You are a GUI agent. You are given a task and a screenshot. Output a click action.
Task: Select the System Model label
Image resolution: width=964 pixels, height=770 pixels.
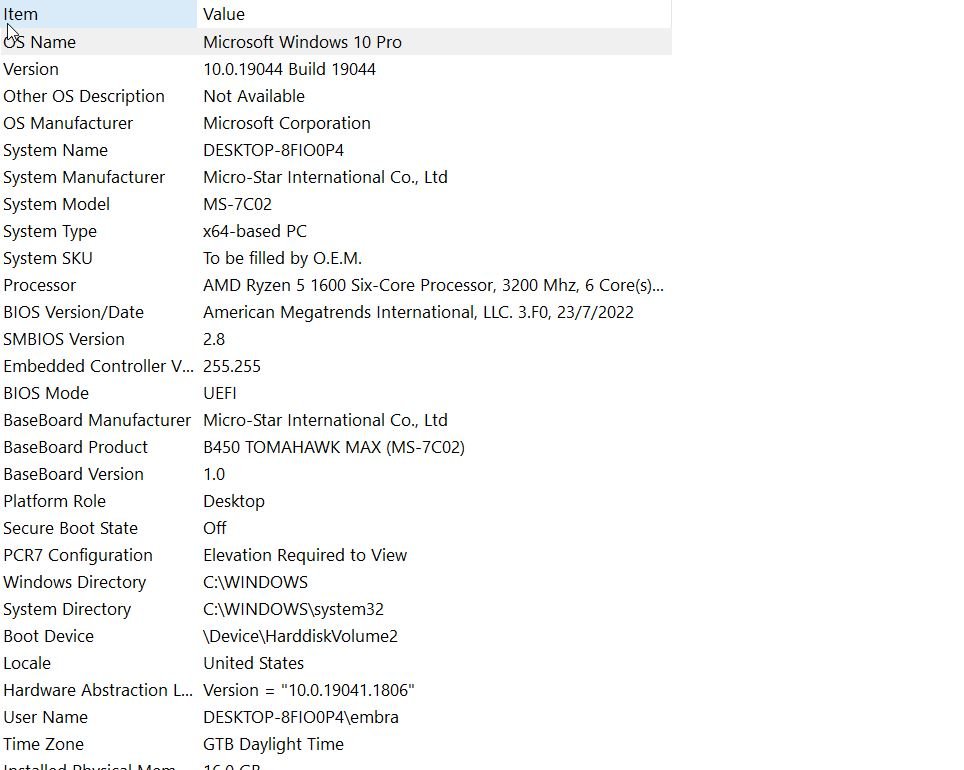point(57,204)
